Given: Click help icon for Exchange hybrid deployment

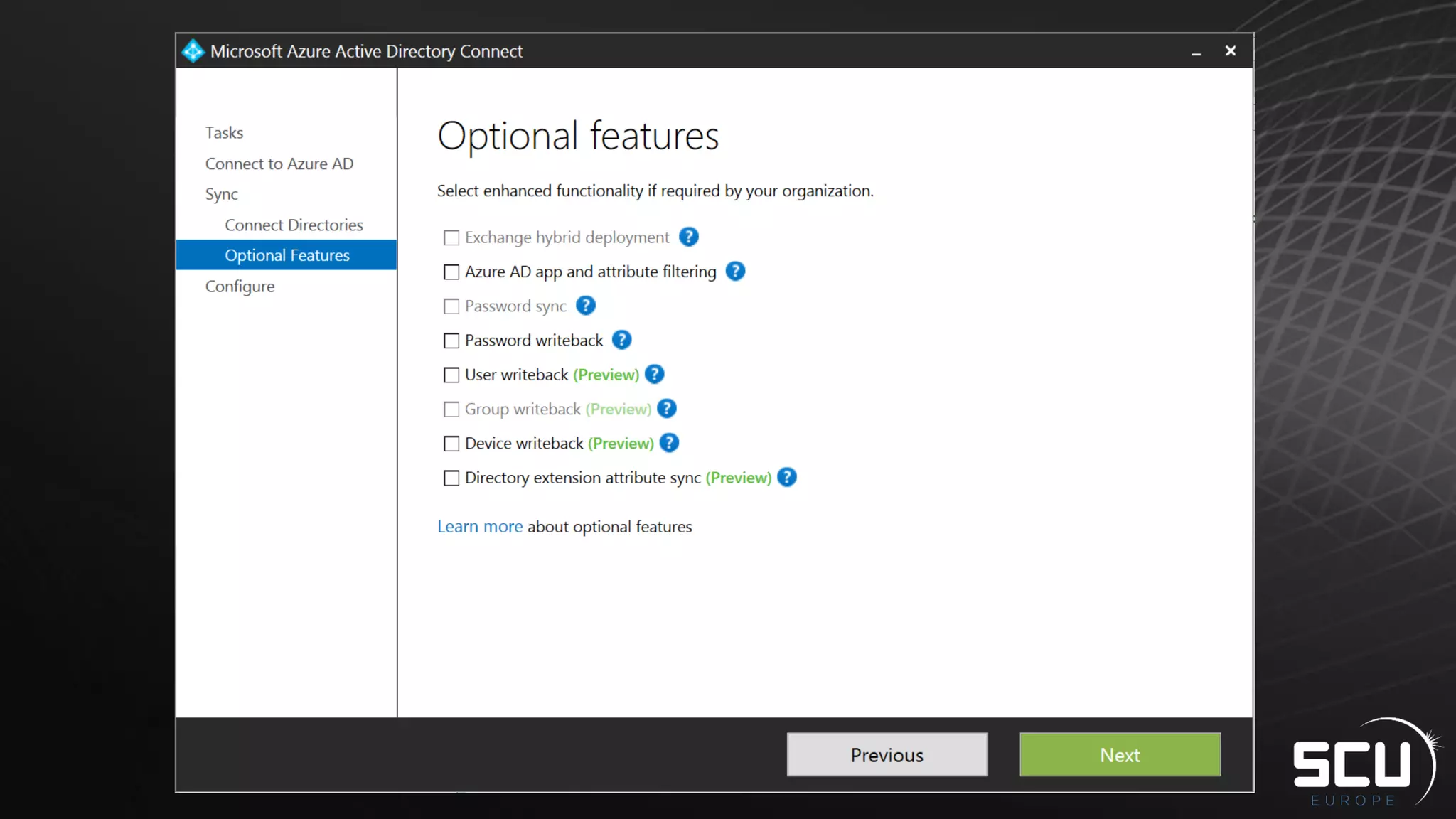Looking at the screenshot, I should (688, 237).
